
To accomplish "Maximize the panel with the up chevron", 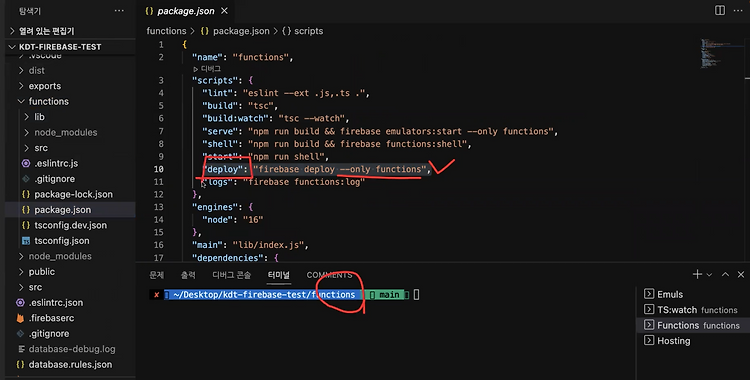I will 726,274.
